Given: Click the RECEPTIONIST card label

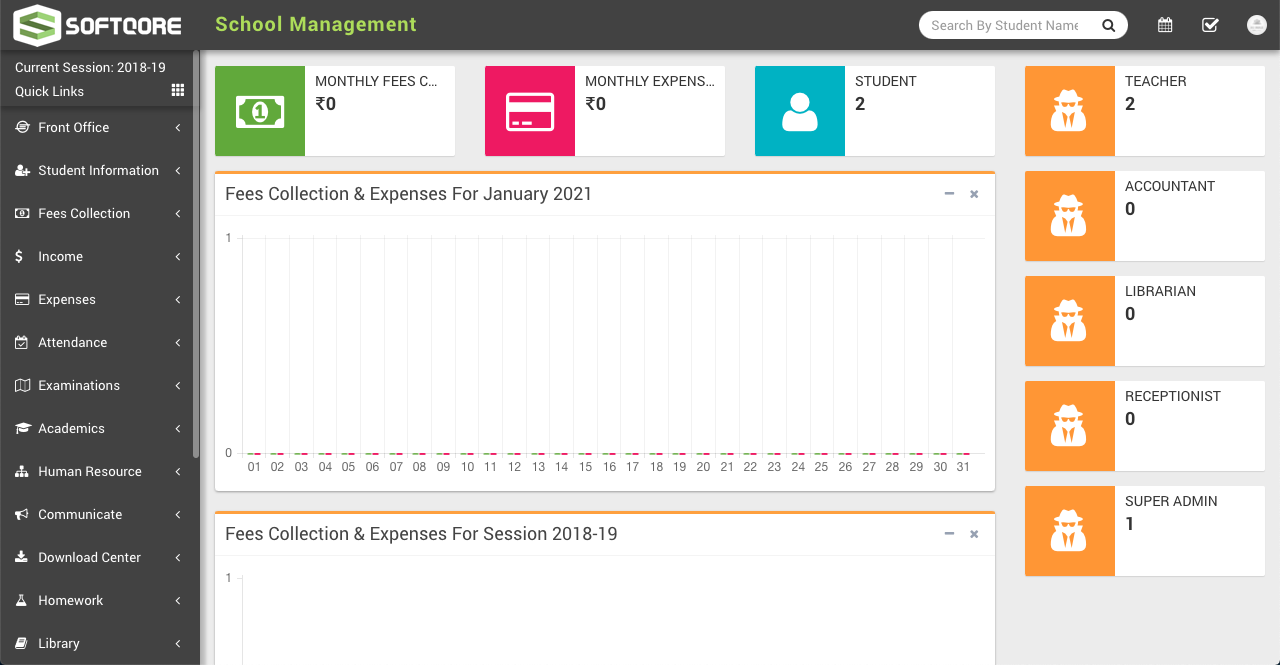Looking at the screenshot, I should [1173, 396].
